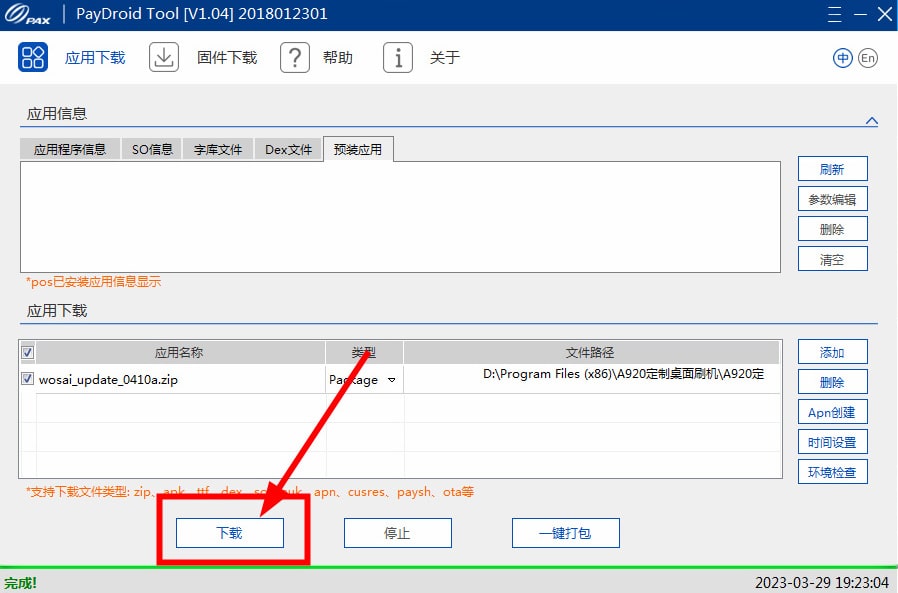Switch language to English (En)
898x593 pixels.
point(868,58)
